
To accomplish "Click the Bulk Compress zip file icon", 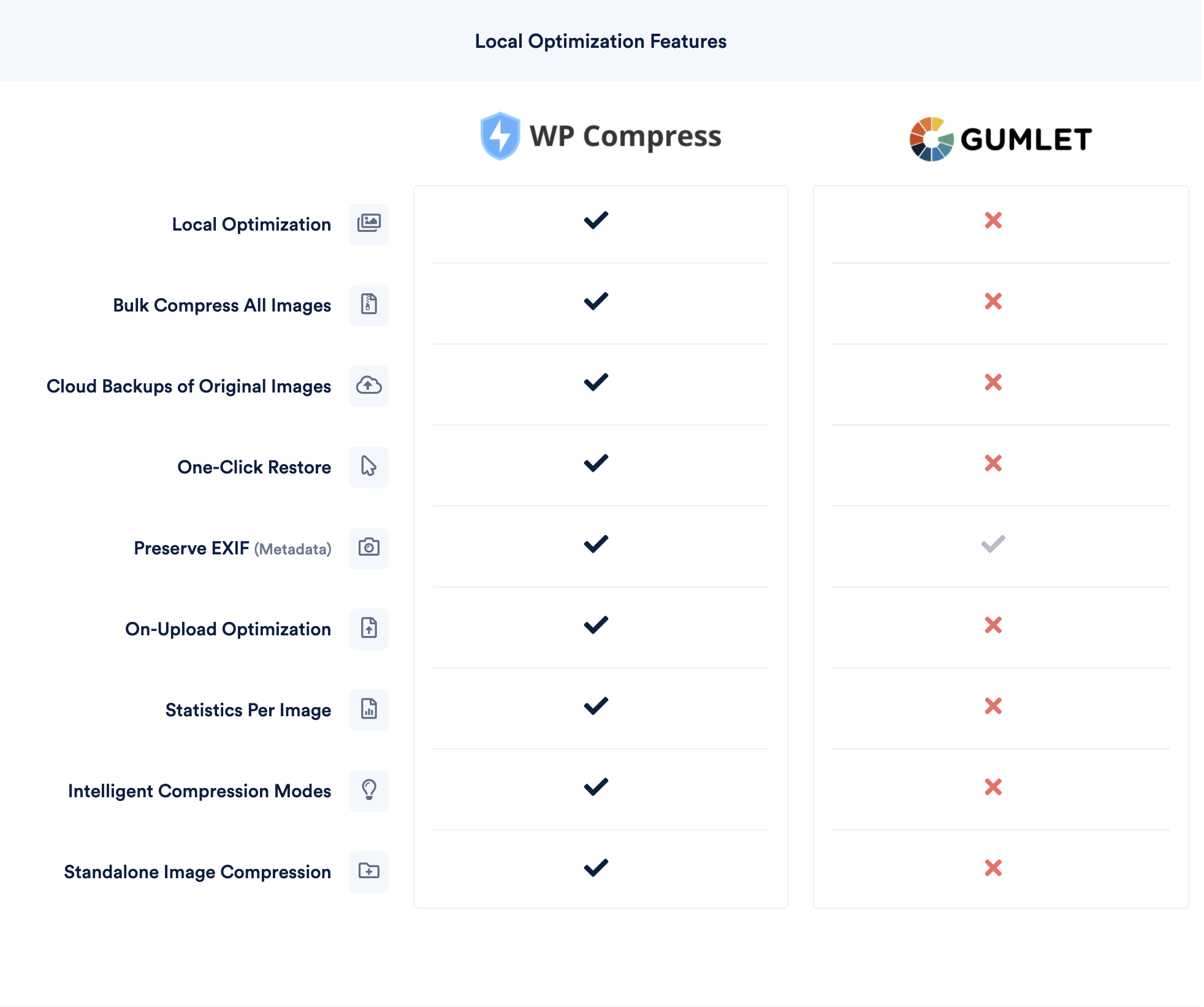I will tap(368, 304).
